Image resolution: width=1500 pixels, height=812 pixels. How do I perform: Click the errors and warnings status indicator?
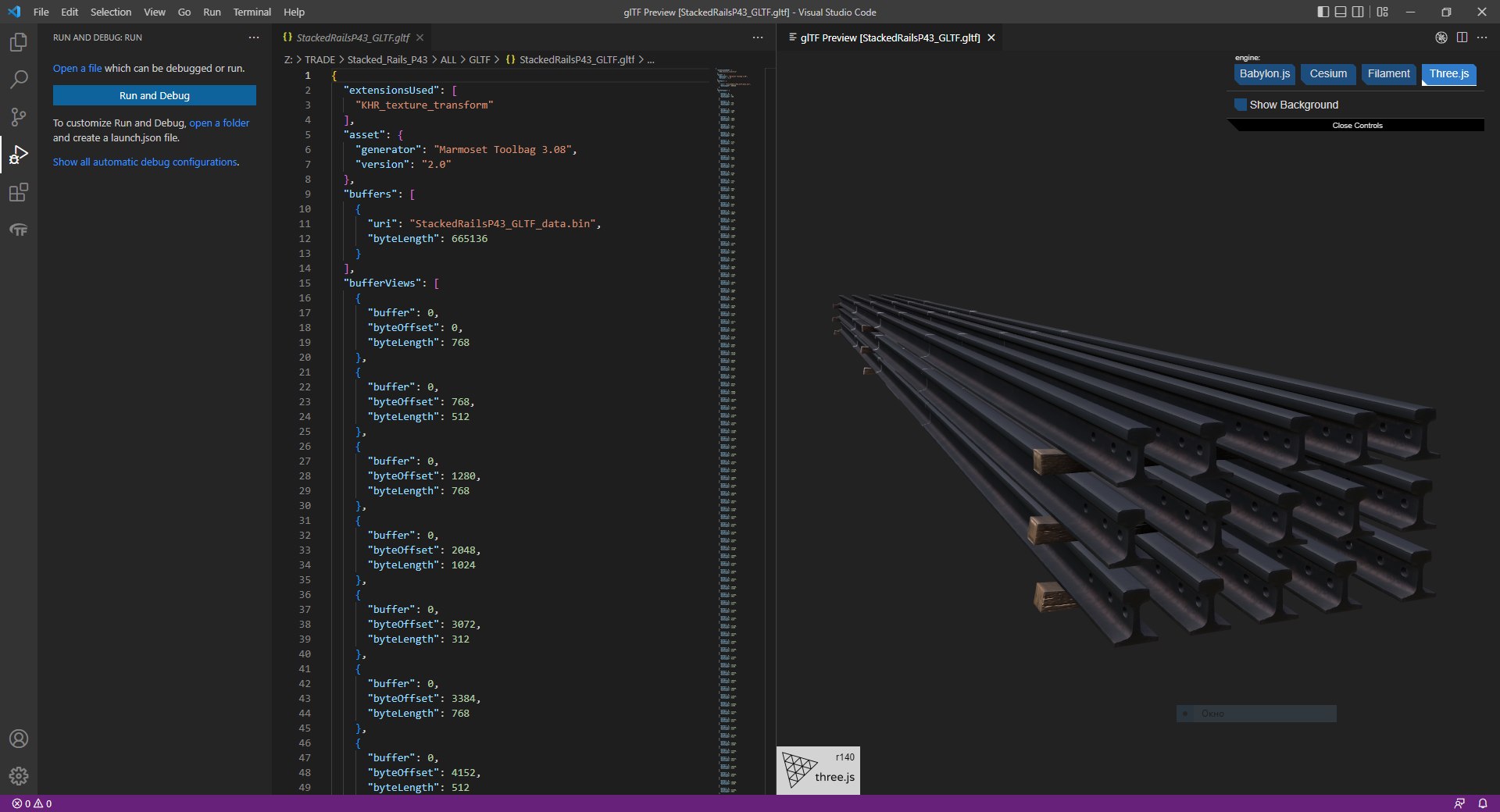coord(32,803)
